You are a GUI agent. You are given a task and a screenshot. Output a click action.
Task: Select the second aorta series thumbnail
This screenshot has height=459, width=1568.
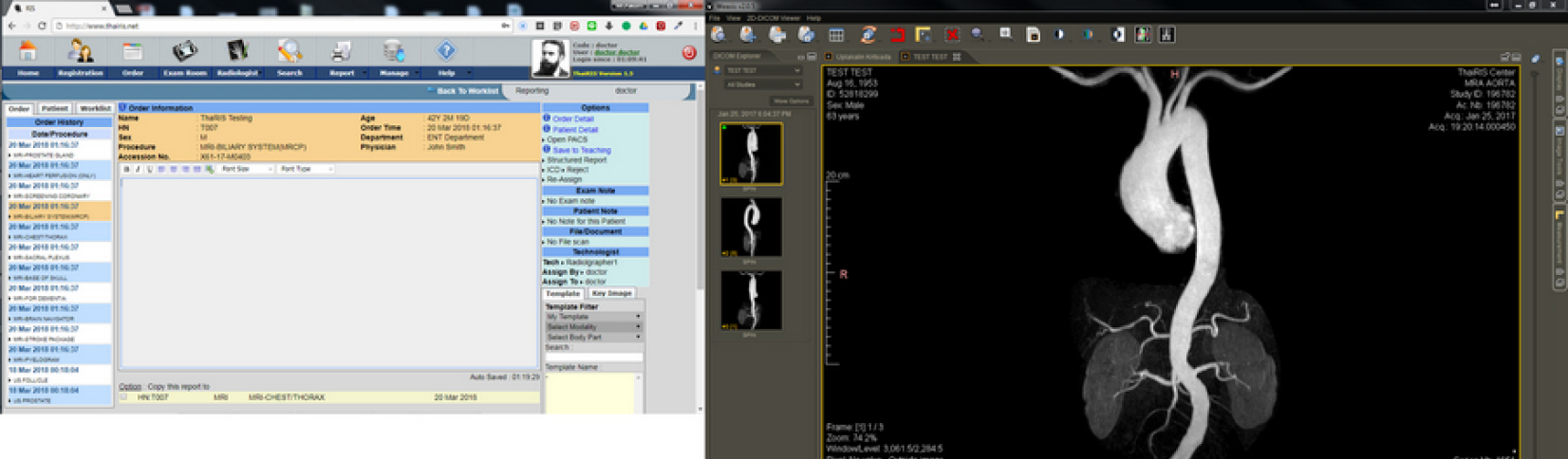751,228
